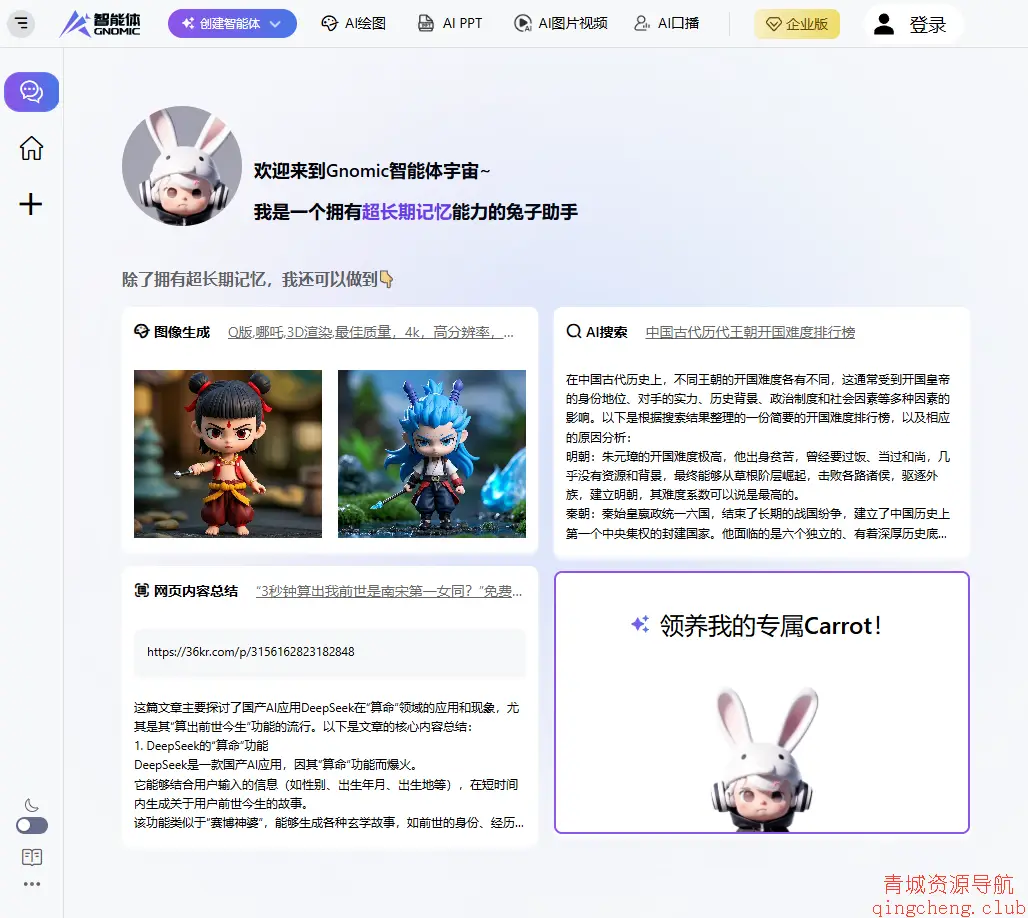This screenshot has height=918, width=1028.
Task: Open the sidebar three-dot more menu
Action: (31, 884)
